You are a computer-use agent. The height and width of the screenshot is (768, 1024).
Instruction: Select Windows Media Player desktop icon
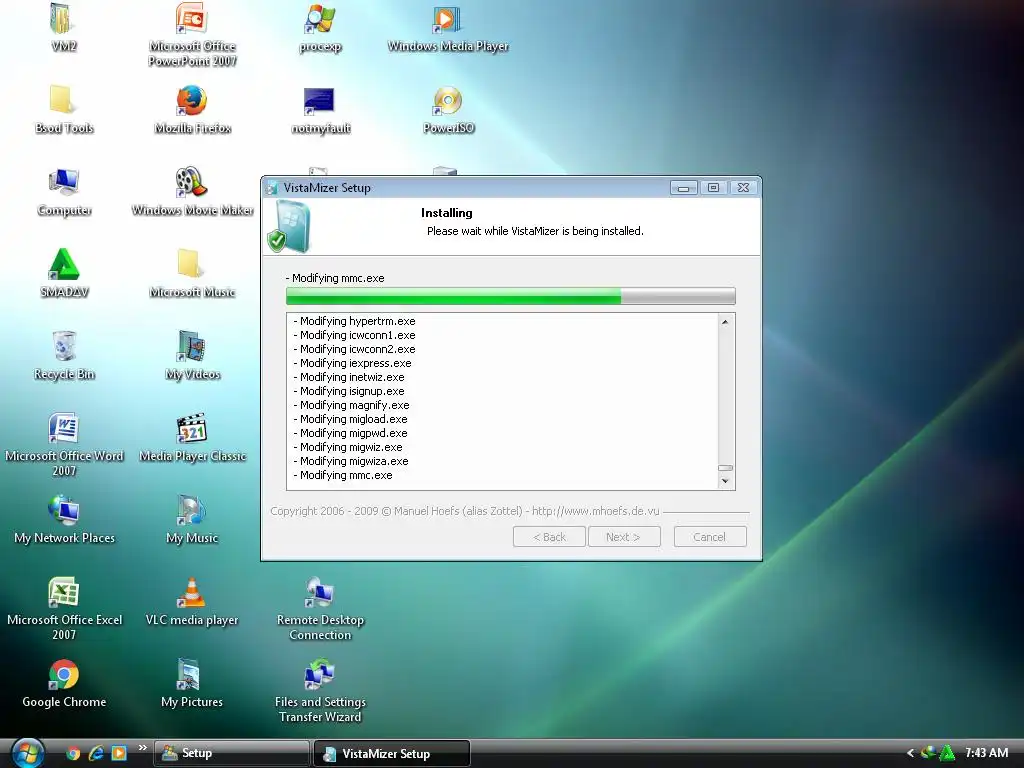pyautogui.click(x=447, y=27)
